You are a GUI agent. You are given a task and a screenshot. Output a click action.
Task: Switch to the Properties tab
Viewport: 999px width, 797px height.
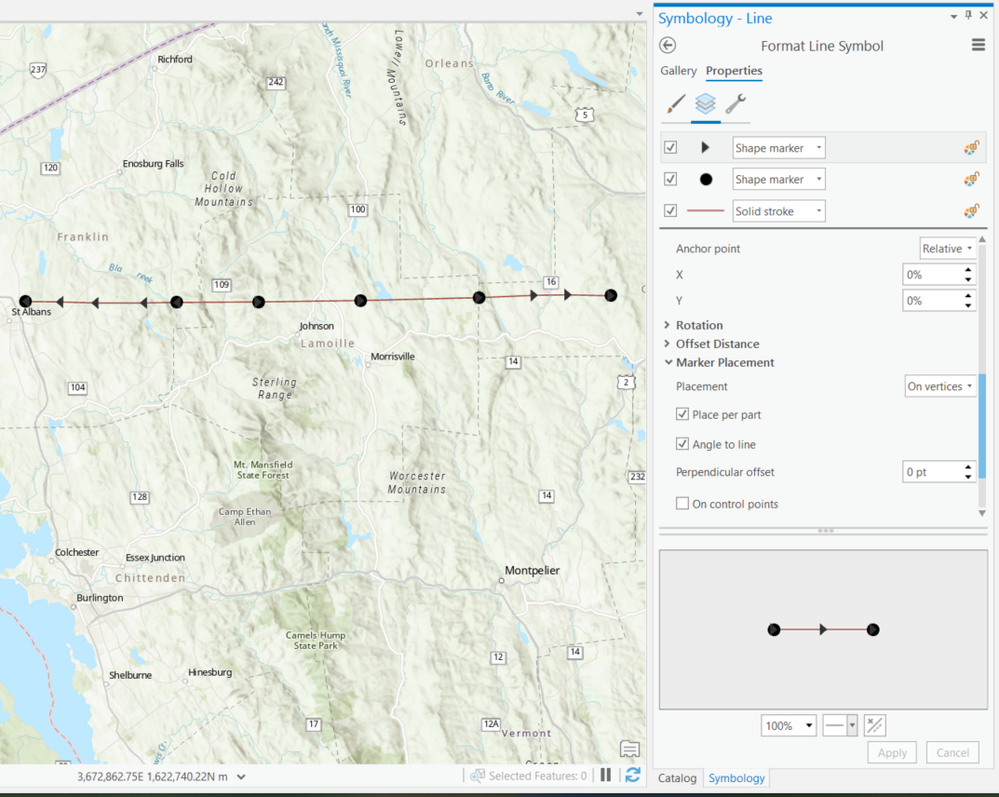coord(734,71)
